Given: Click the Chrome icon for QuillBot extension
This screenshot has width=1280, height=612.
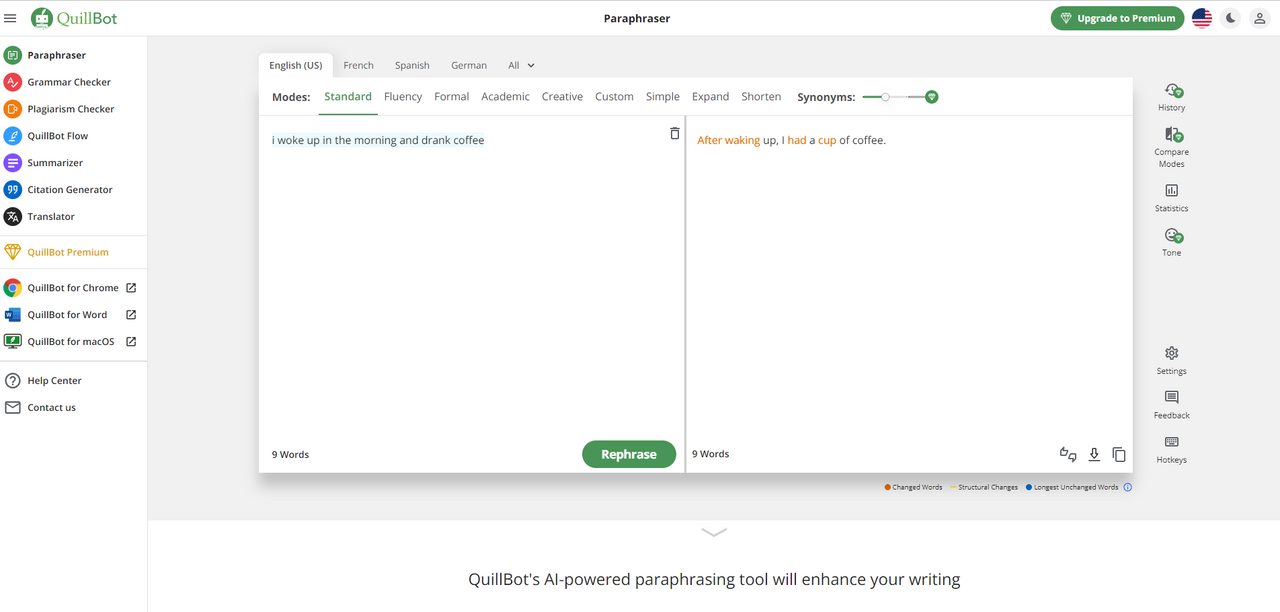Looking at the screenshot, I should [x=13, y=288].
